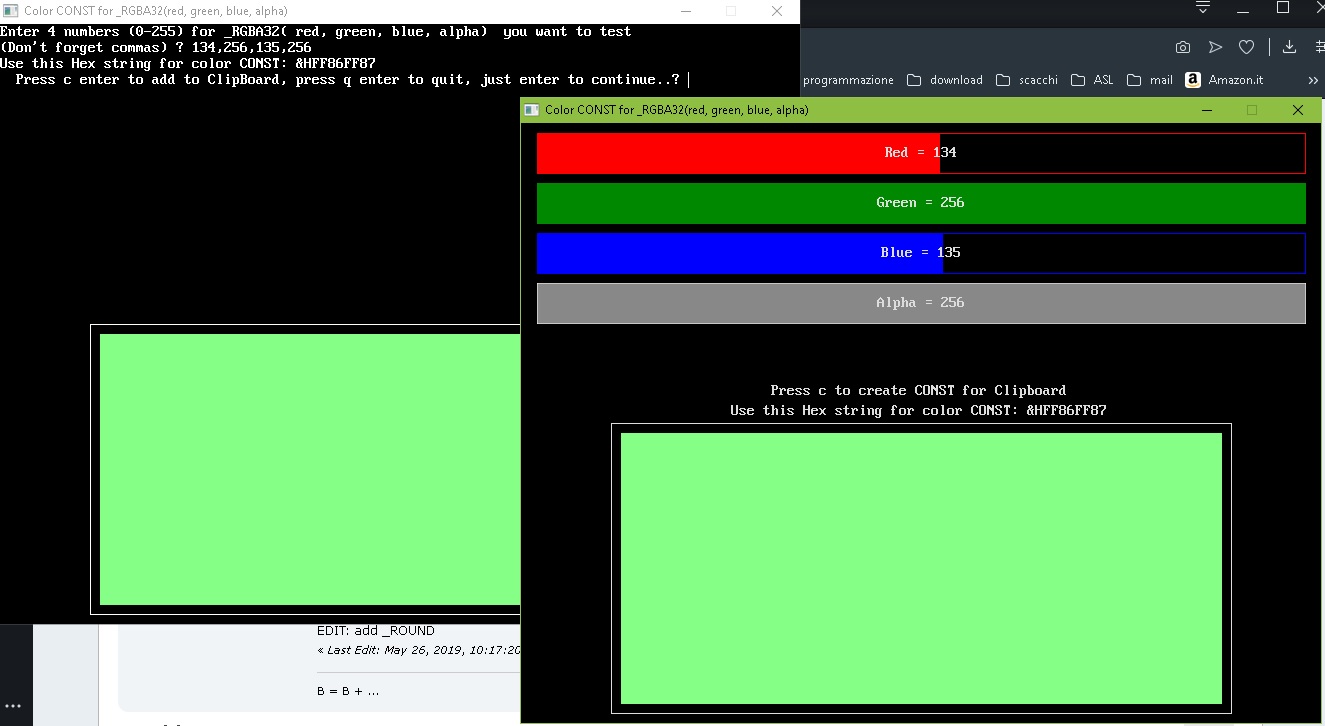Viewport: 1325px width, 726px height.
Task: Click the console window title bar icon
Action: coord(11,11)
